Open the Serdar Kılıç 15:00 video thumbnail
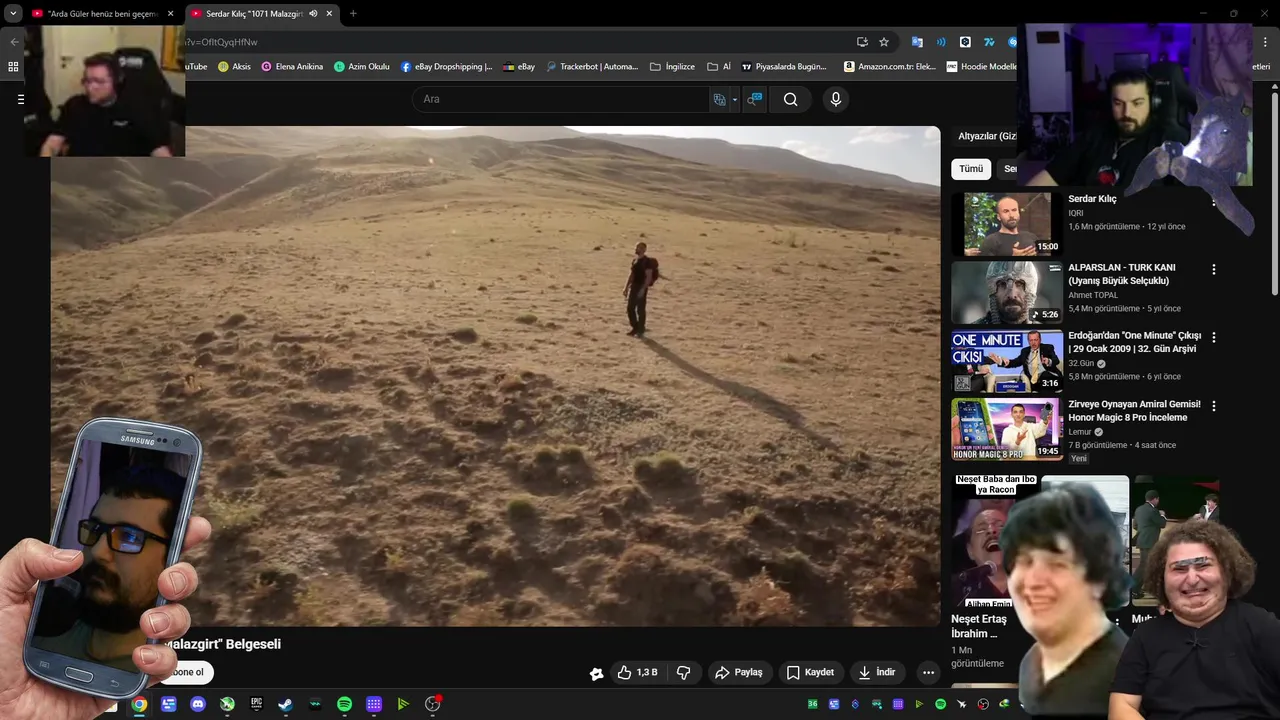Image resolution: width=1280 pixels, height=720 pixels. point(1007,224)
